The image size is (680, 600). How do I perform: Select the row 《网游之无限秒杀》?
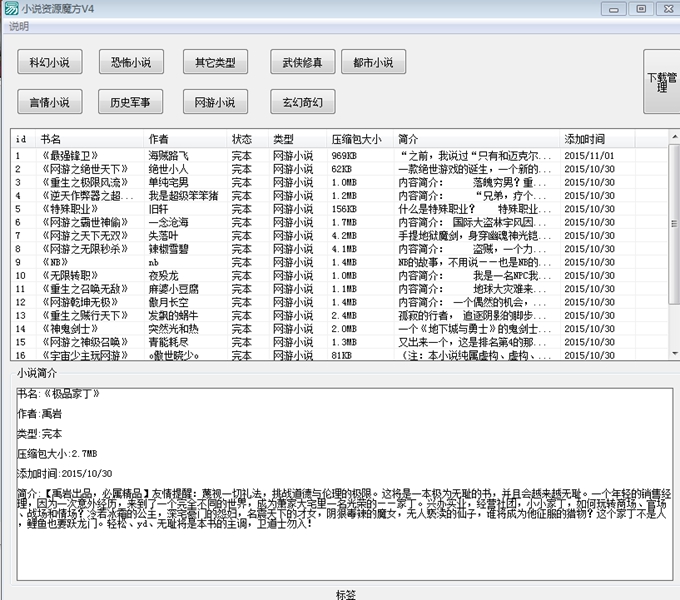click(x=339, y=249)
